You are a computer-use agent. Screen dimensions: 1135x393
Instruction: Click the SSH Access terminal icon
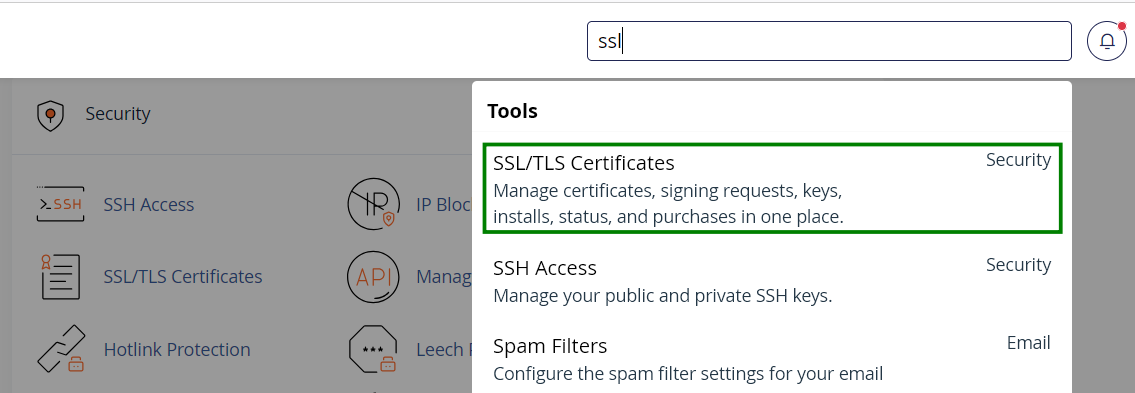pos(60,204)
